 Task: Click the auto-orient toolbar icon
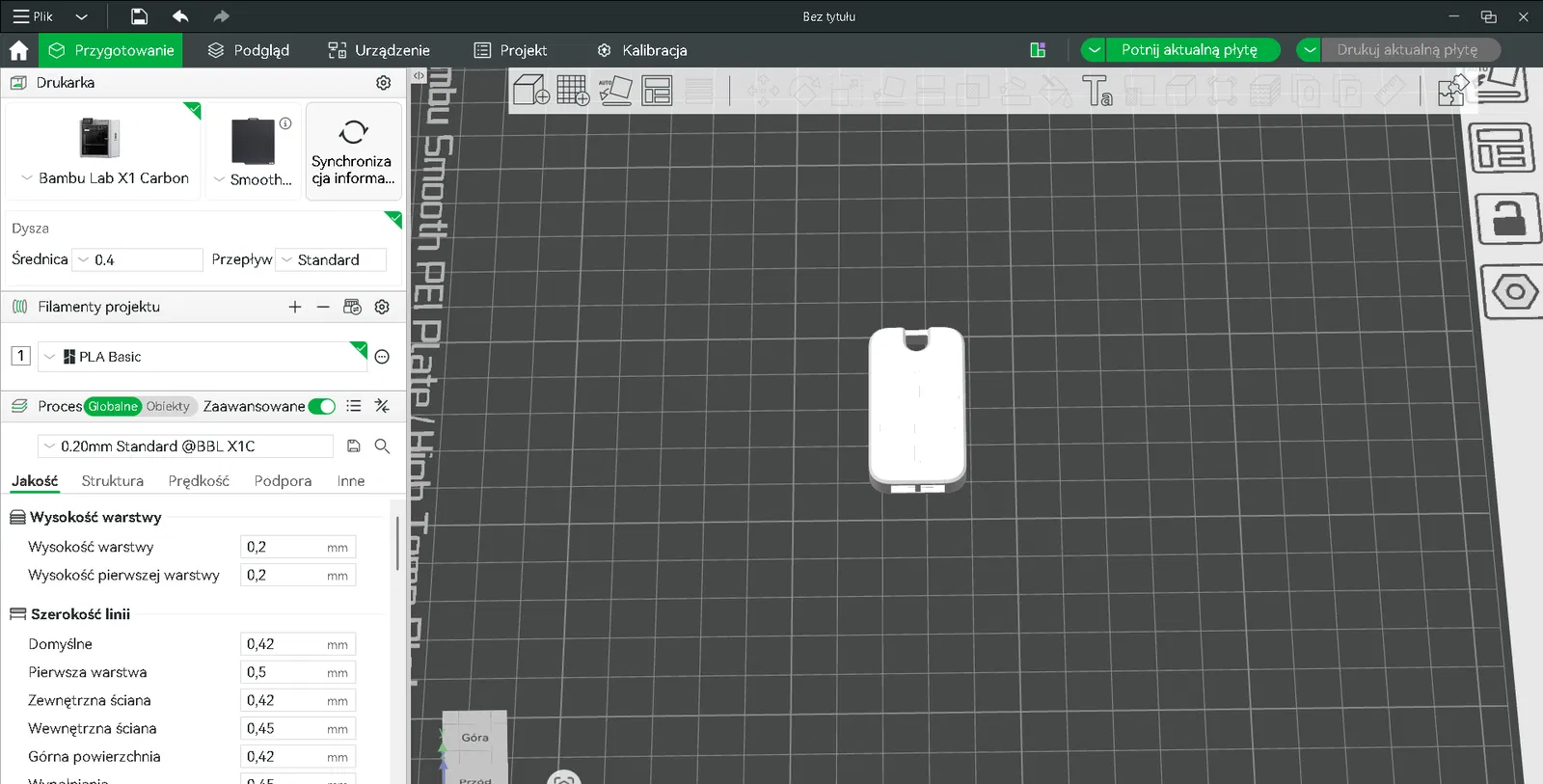tap(614, 91)
